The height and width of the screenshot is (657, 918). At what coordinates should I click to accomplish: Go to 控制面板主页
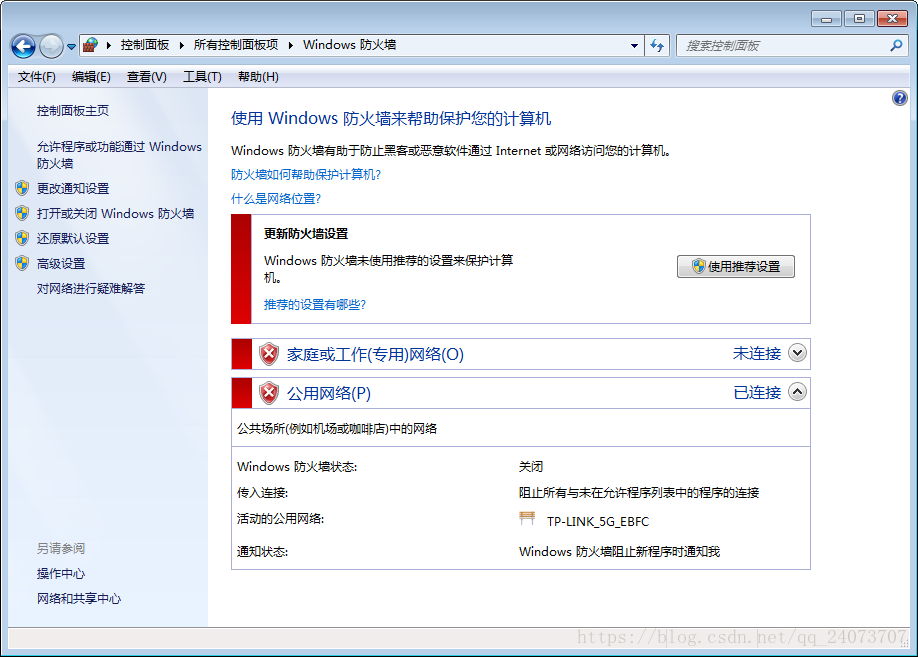pyautogui.click(x=73, y=111)
